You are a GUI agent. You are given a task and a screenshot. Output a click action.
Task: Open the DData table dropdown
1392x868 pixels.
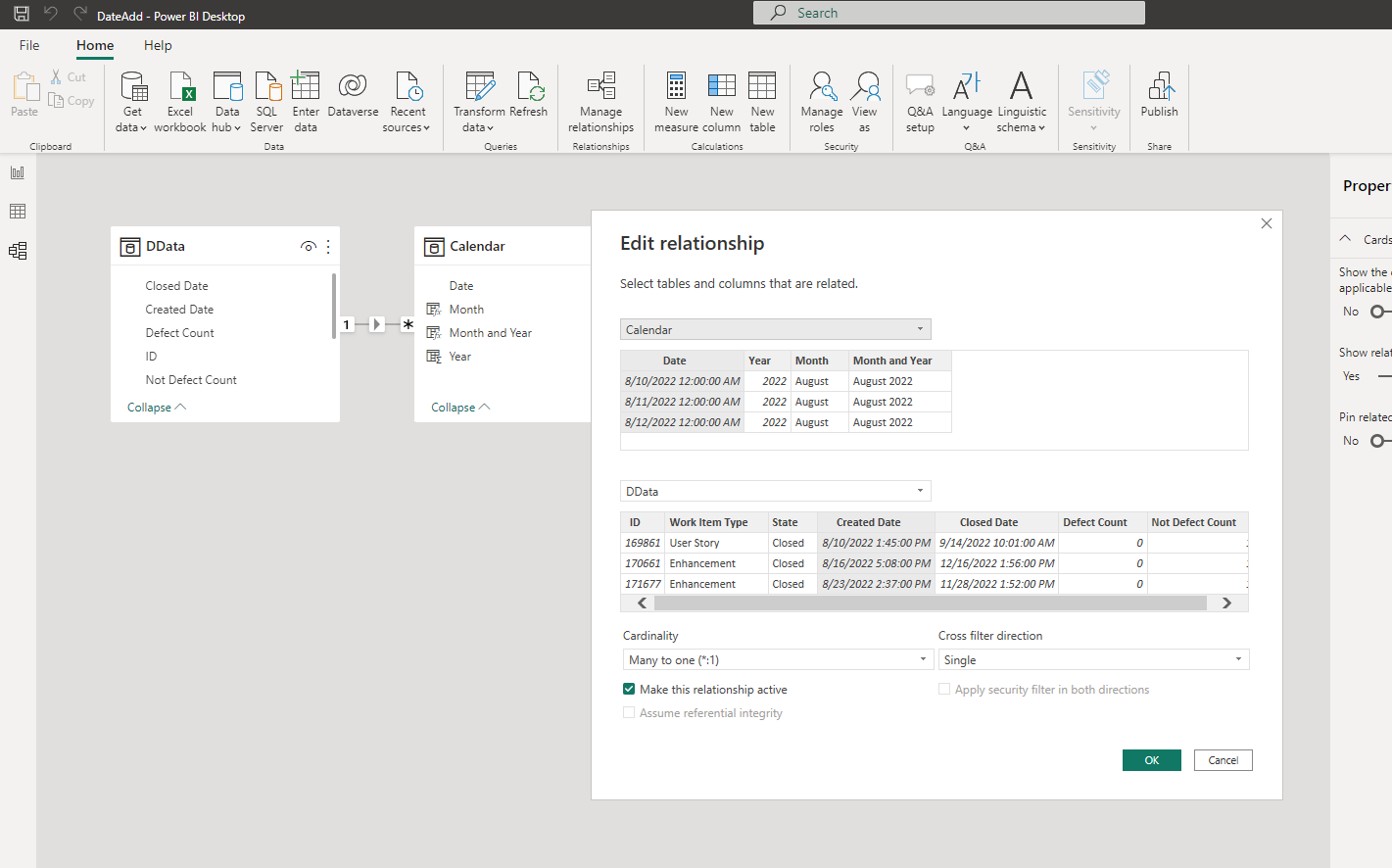(775, 491)
